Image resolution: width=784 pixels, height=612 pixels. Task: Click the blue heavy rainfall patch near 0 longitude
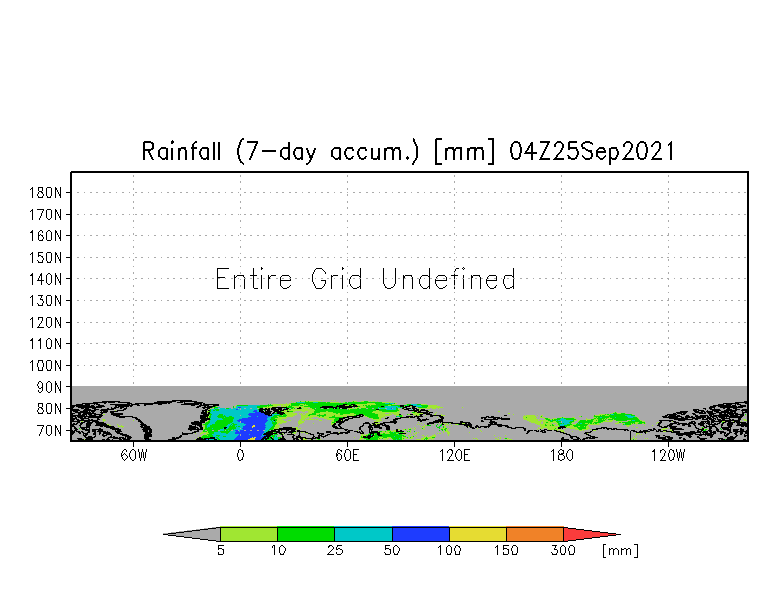[252, 425]
